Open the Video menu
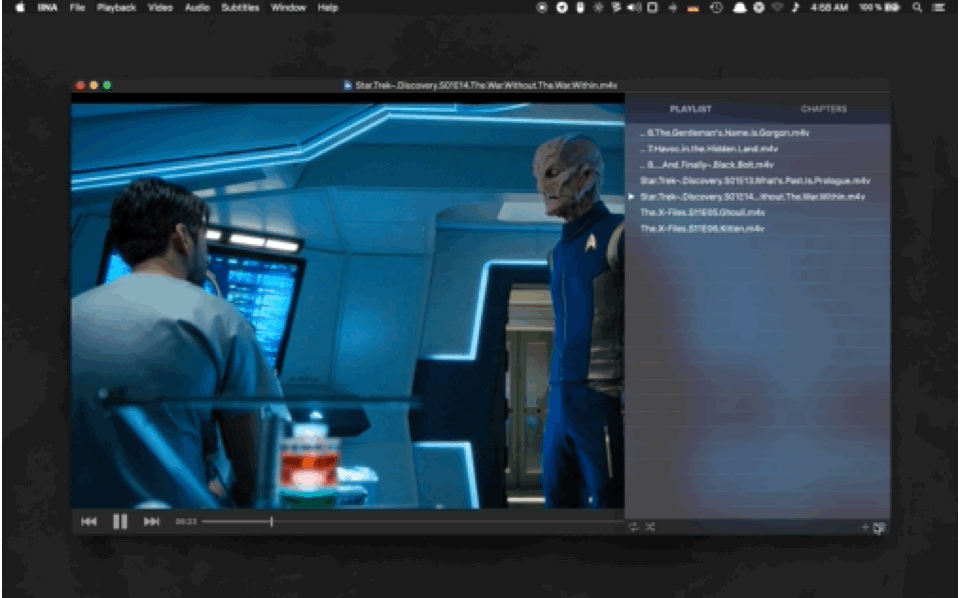The height and width of the screenshot is (598, 960). 160,7
